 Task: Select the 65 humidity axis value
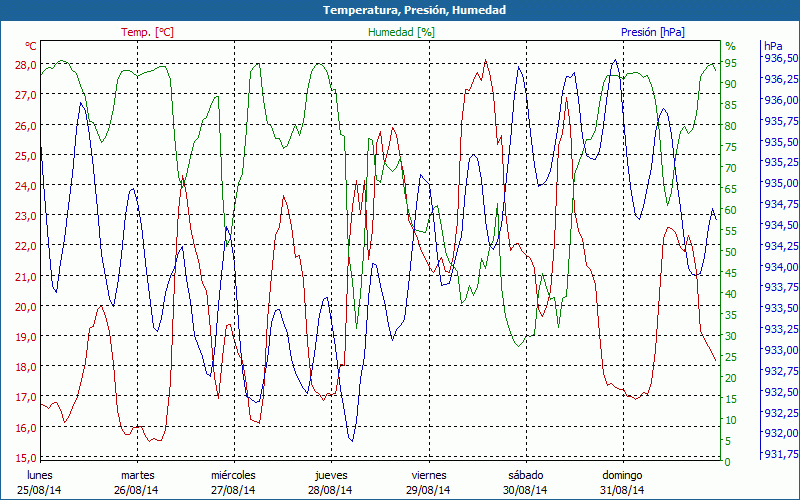point(730,189)
